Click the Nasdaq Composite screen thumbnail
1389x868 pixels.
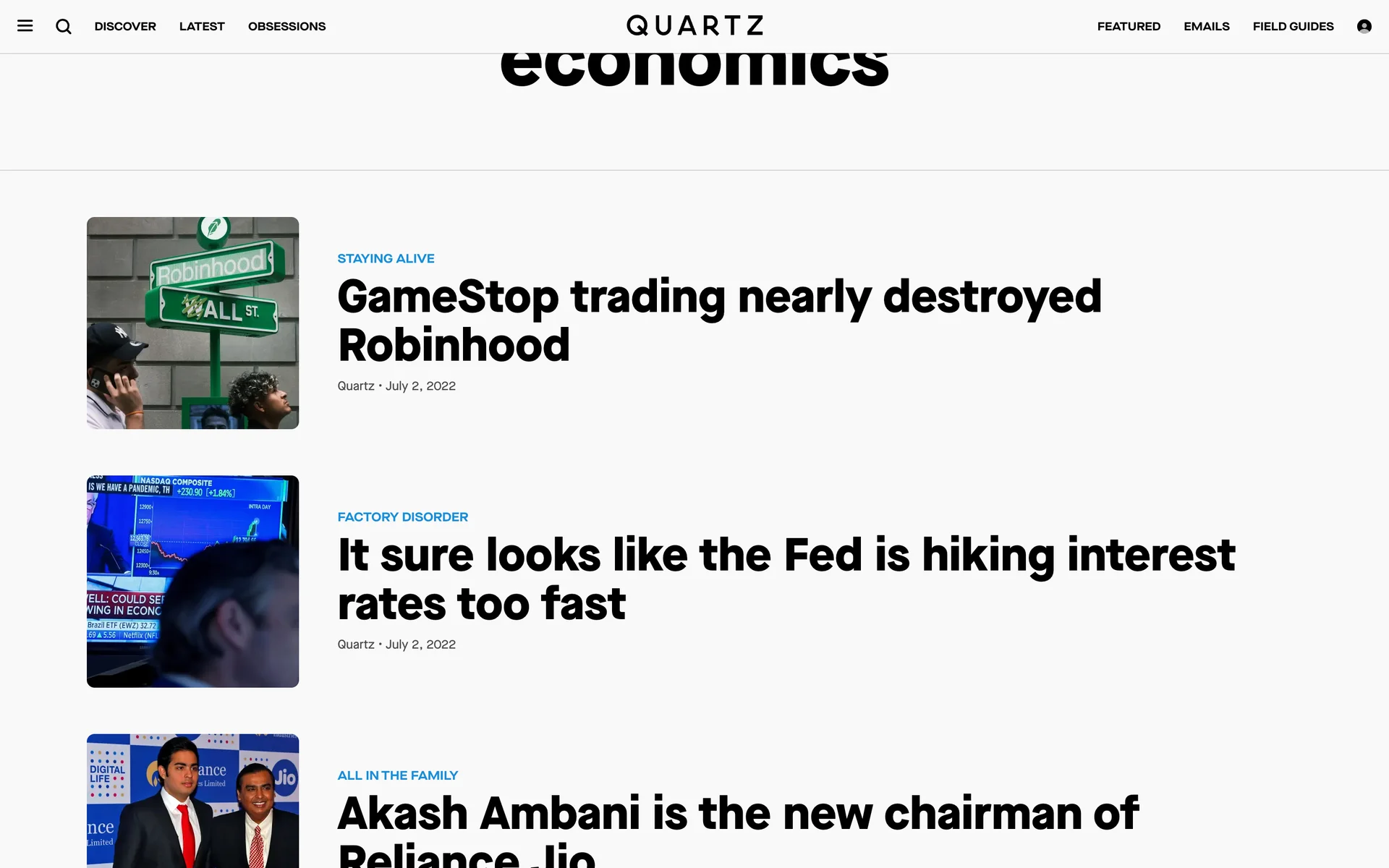pyautogui.click(x=192, y=581)
